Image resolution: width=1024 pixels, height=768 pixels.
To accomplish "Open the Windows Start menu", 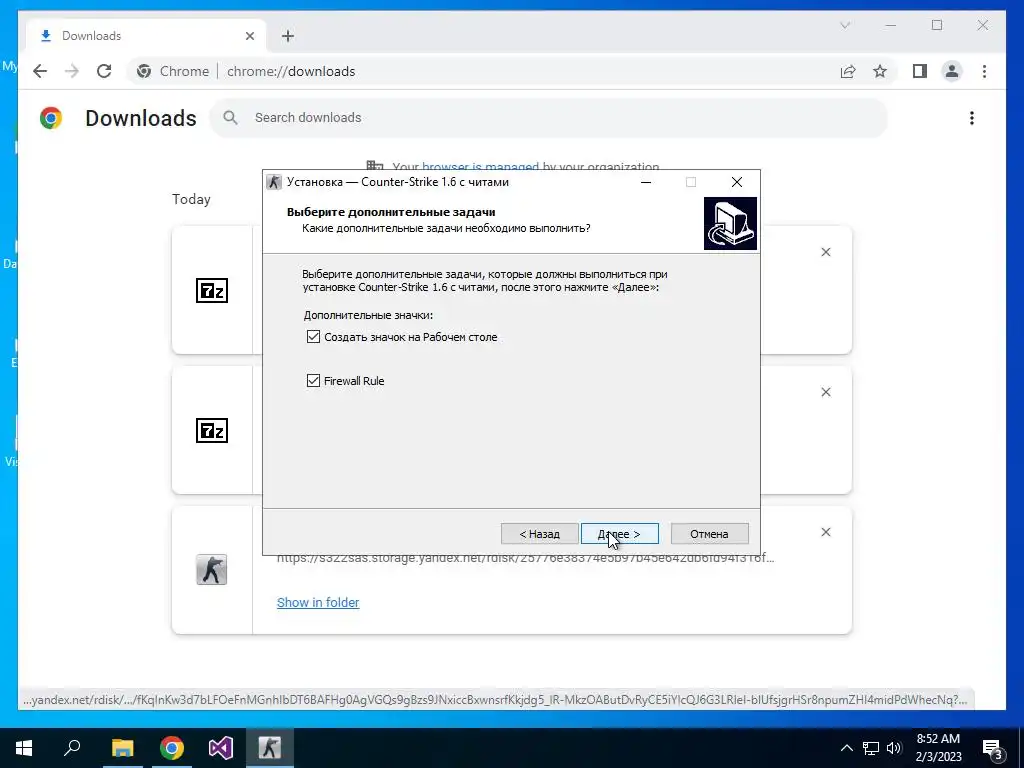I will pyautogui.click(x=24, y=748).
